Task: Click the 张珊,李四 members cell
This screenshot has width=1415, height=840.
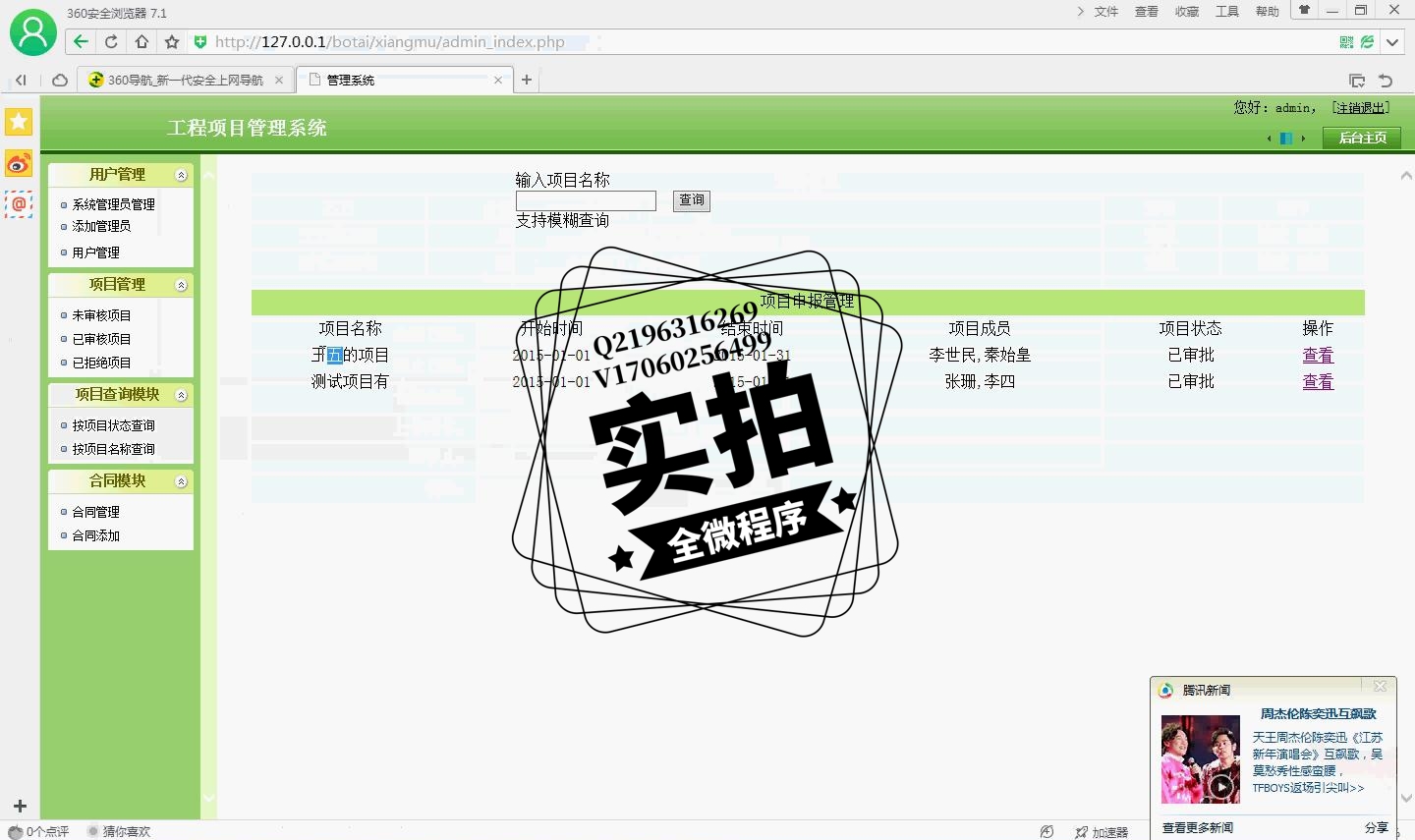Action: [x=980, y=381]
